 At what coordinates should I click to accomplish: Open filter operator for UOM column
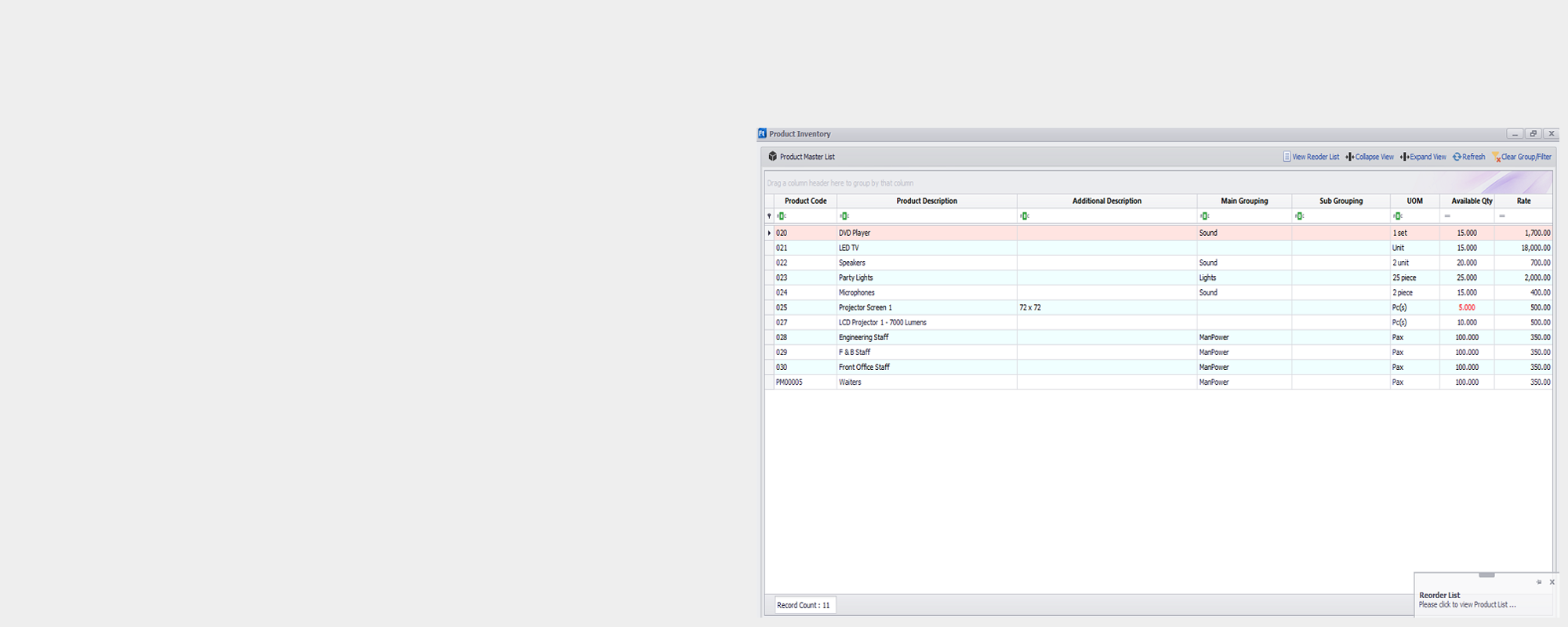tap(1397, 216)
